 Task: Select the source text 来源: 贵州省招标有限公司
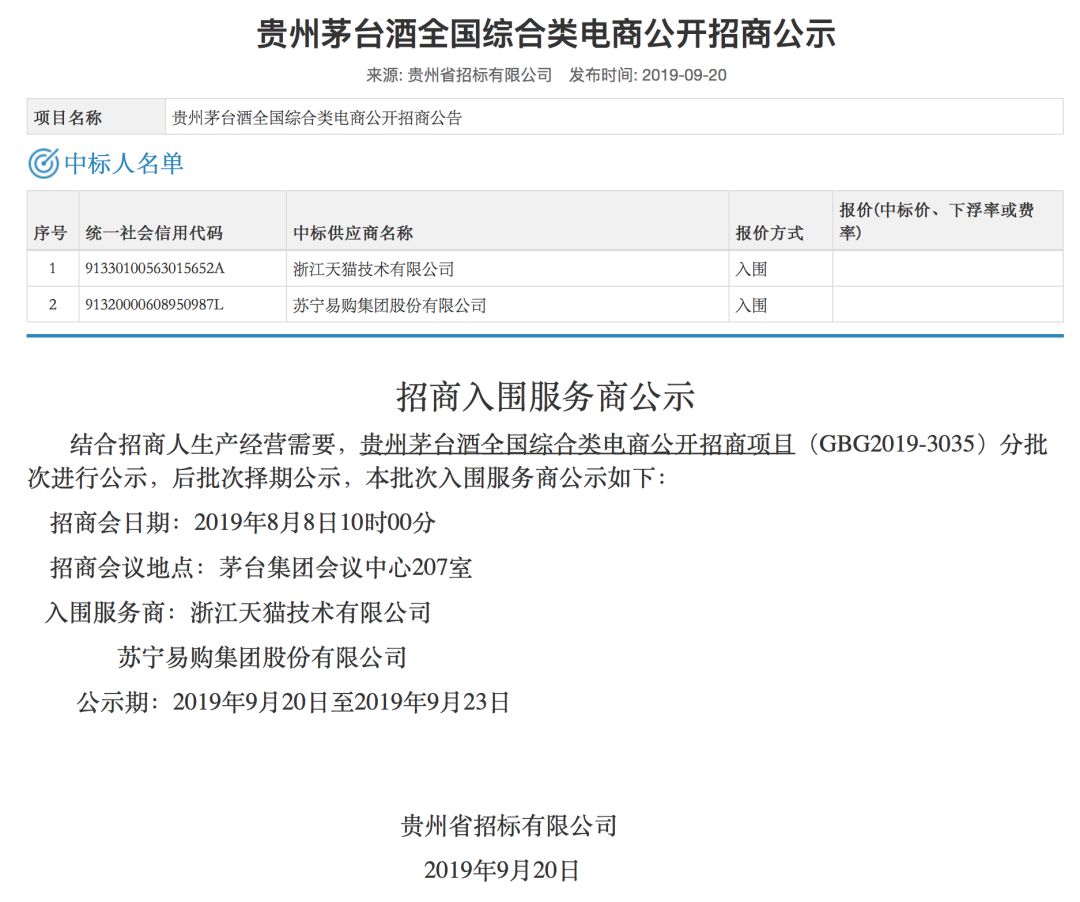tap(459, 75)
